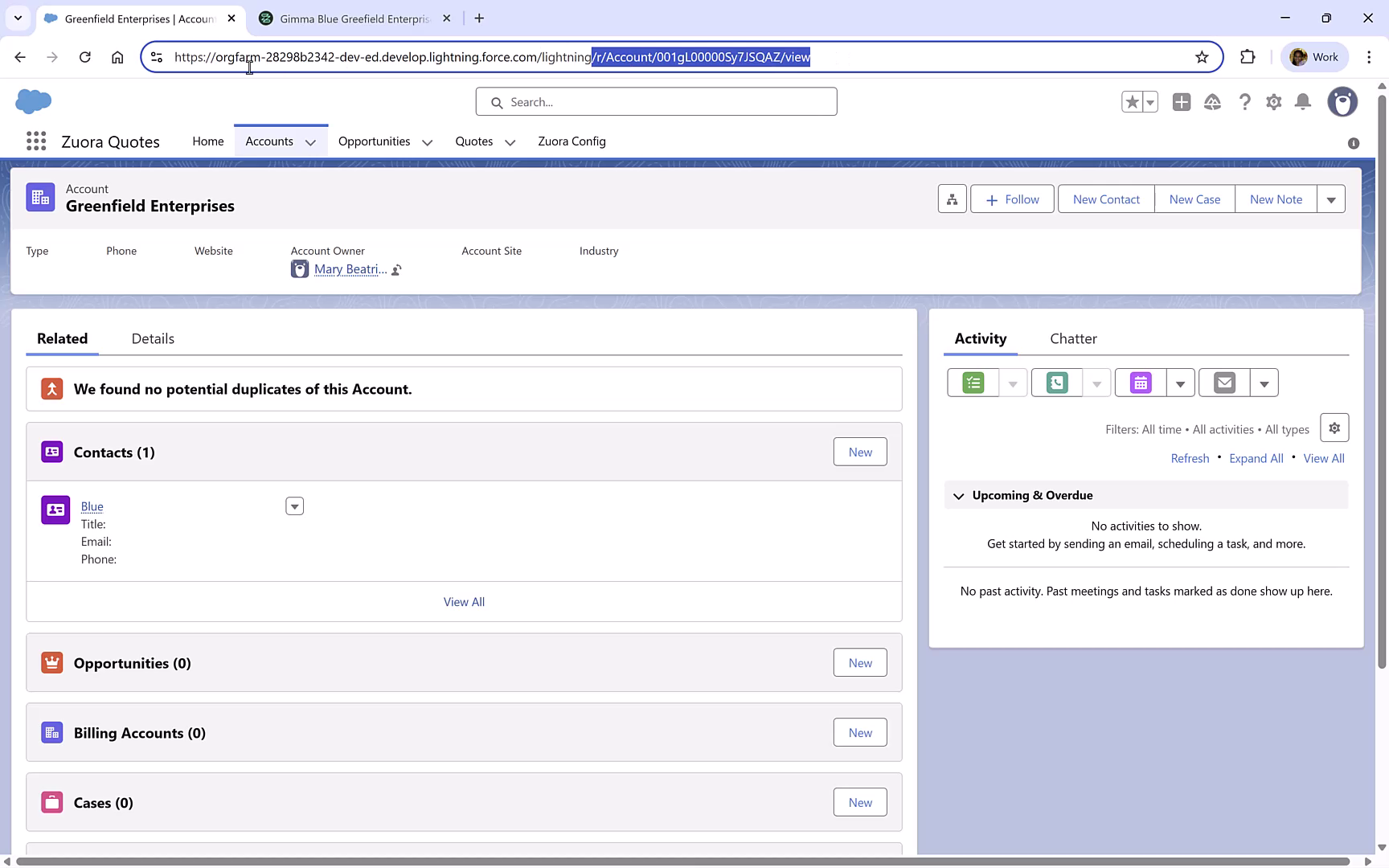Compose an email via the envelope icon

(x=1223, y=383)
